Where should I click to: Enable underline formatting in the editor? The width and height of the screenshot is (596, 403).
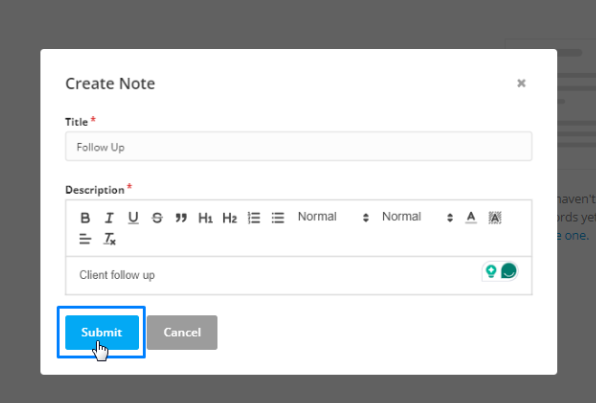coord(133,218)
